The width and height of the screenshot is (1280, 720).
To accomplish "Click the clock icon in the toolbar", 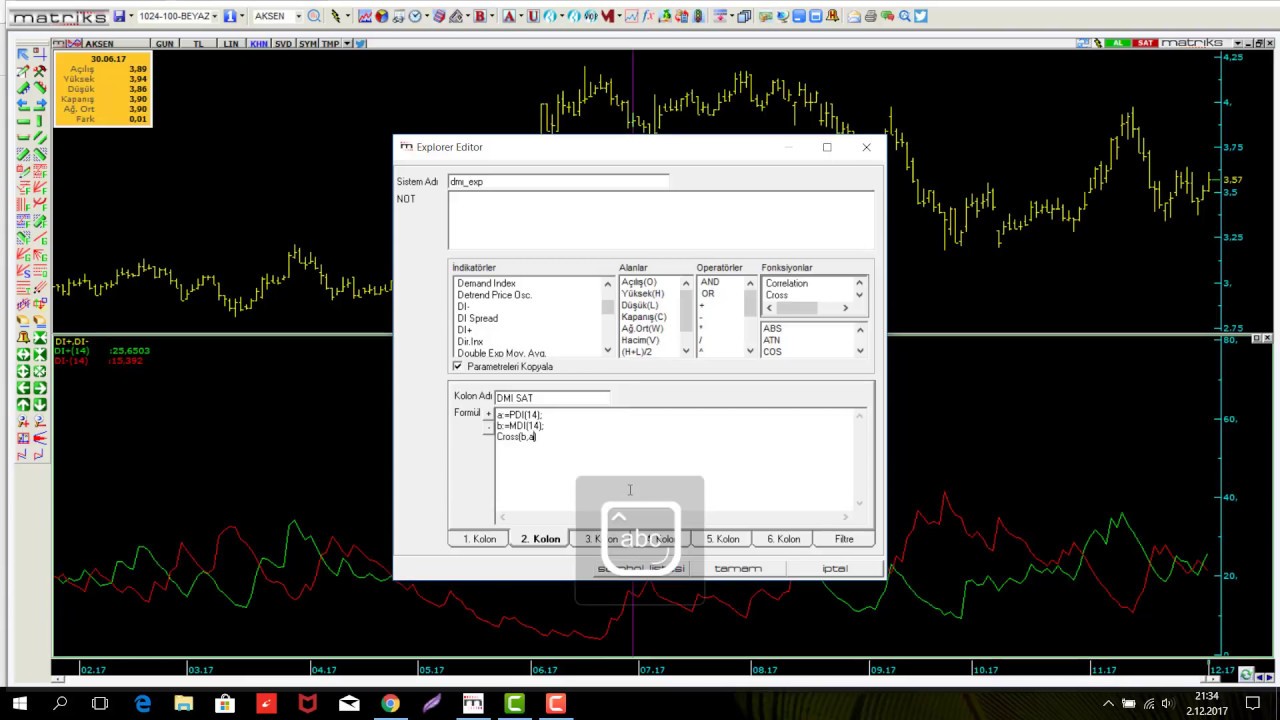I will tap(415, 16).
